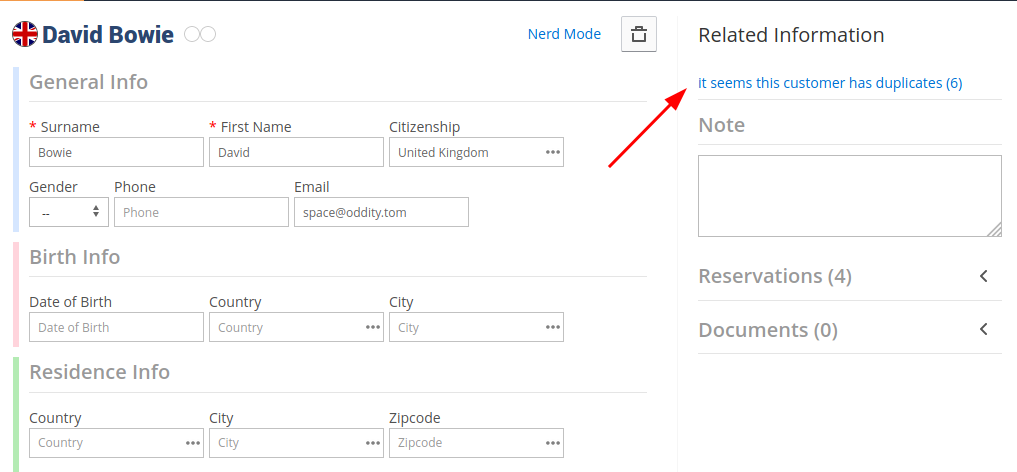Enable Nerd Mode
1017x472 pixels.
(564, 34)
